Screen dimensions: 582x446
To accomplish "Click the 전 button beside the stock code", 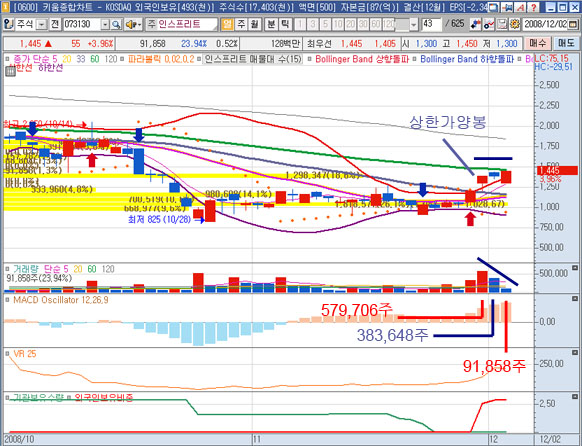I will (55, 24).
